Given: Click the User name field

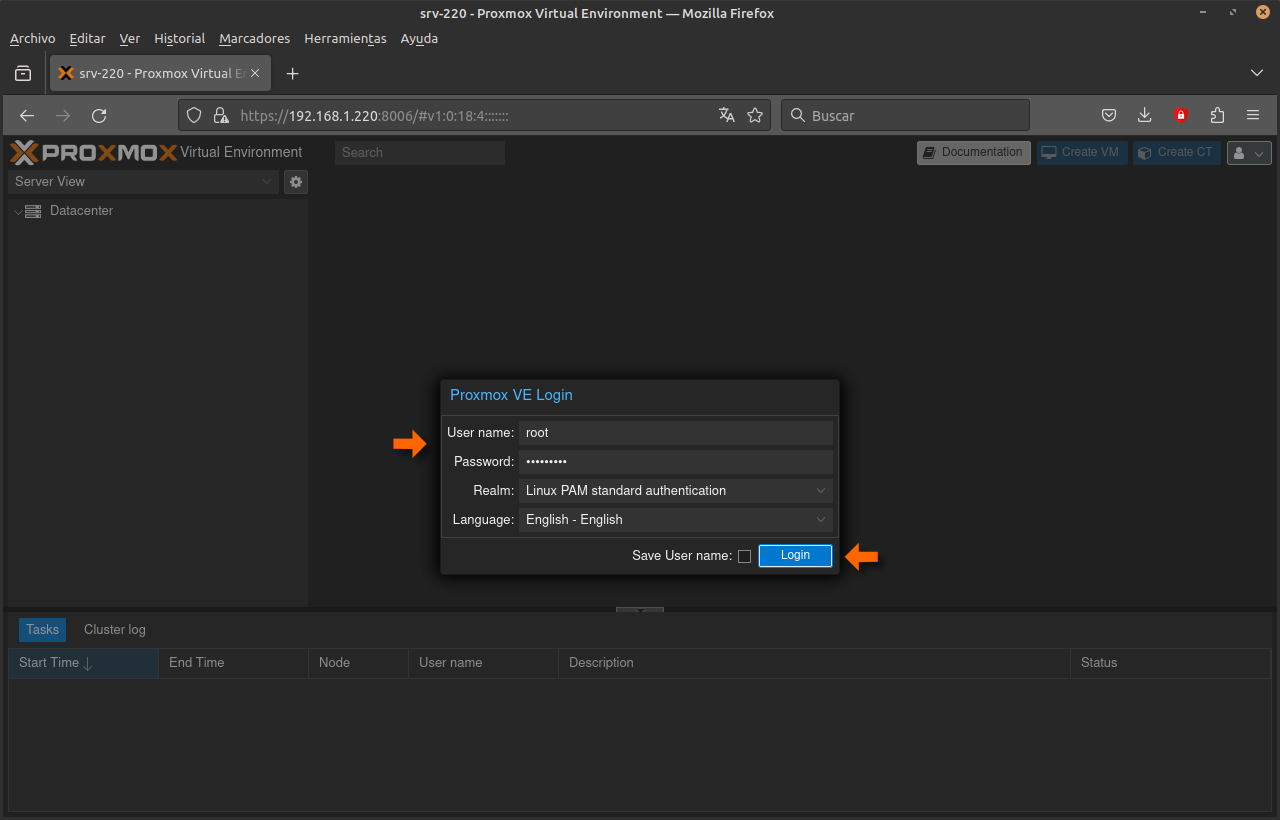Looking at the screenshot, I should (675, 433).
